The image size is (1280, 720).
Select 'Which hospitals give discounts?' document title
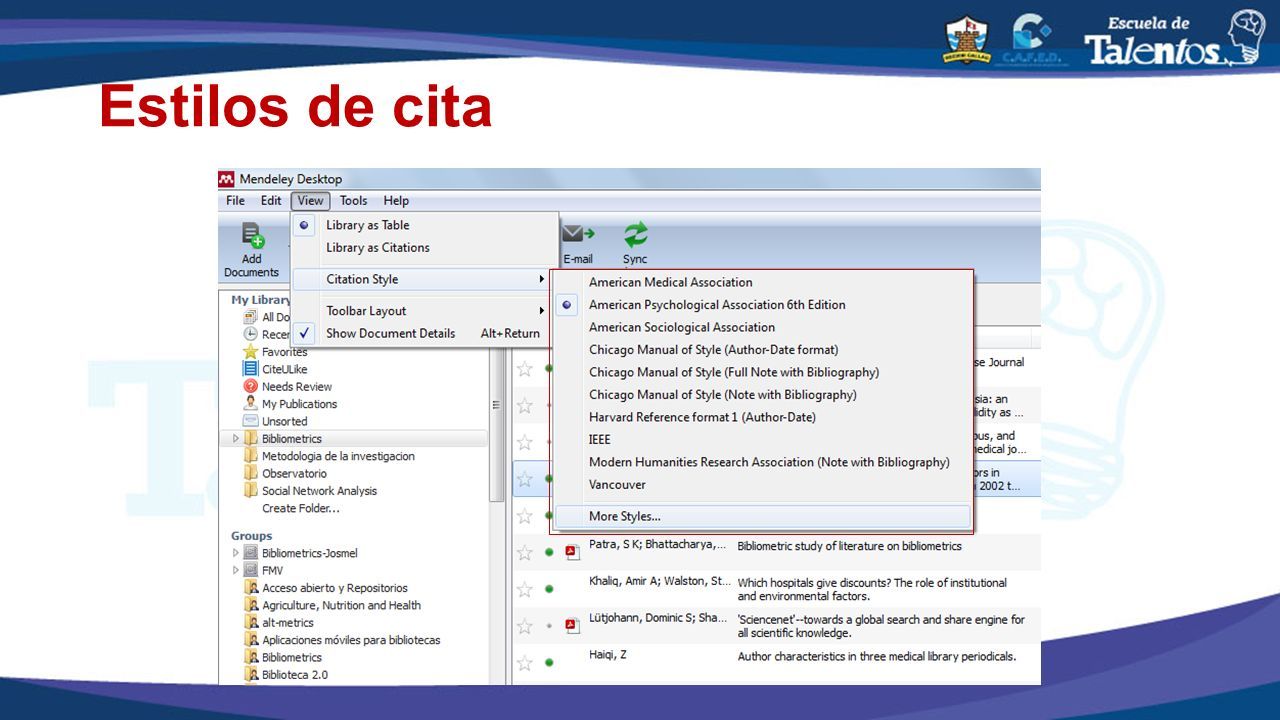[x=872, y=589]
